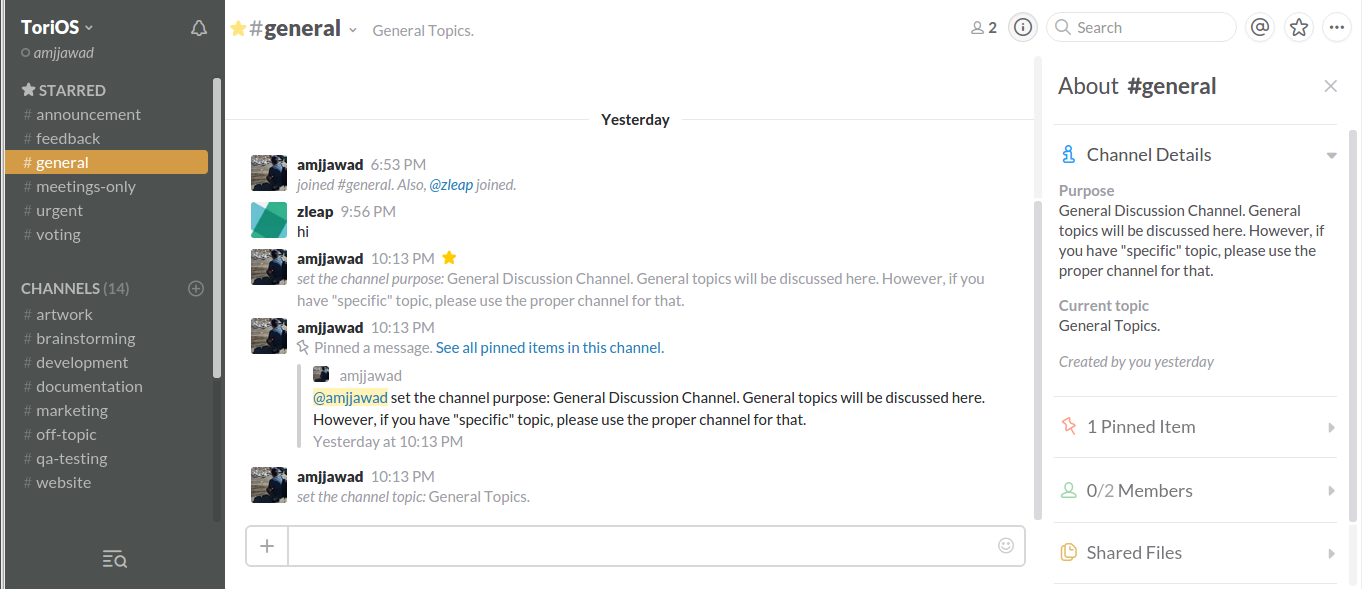Open the emoji picker in message box

click(1006, 546)
